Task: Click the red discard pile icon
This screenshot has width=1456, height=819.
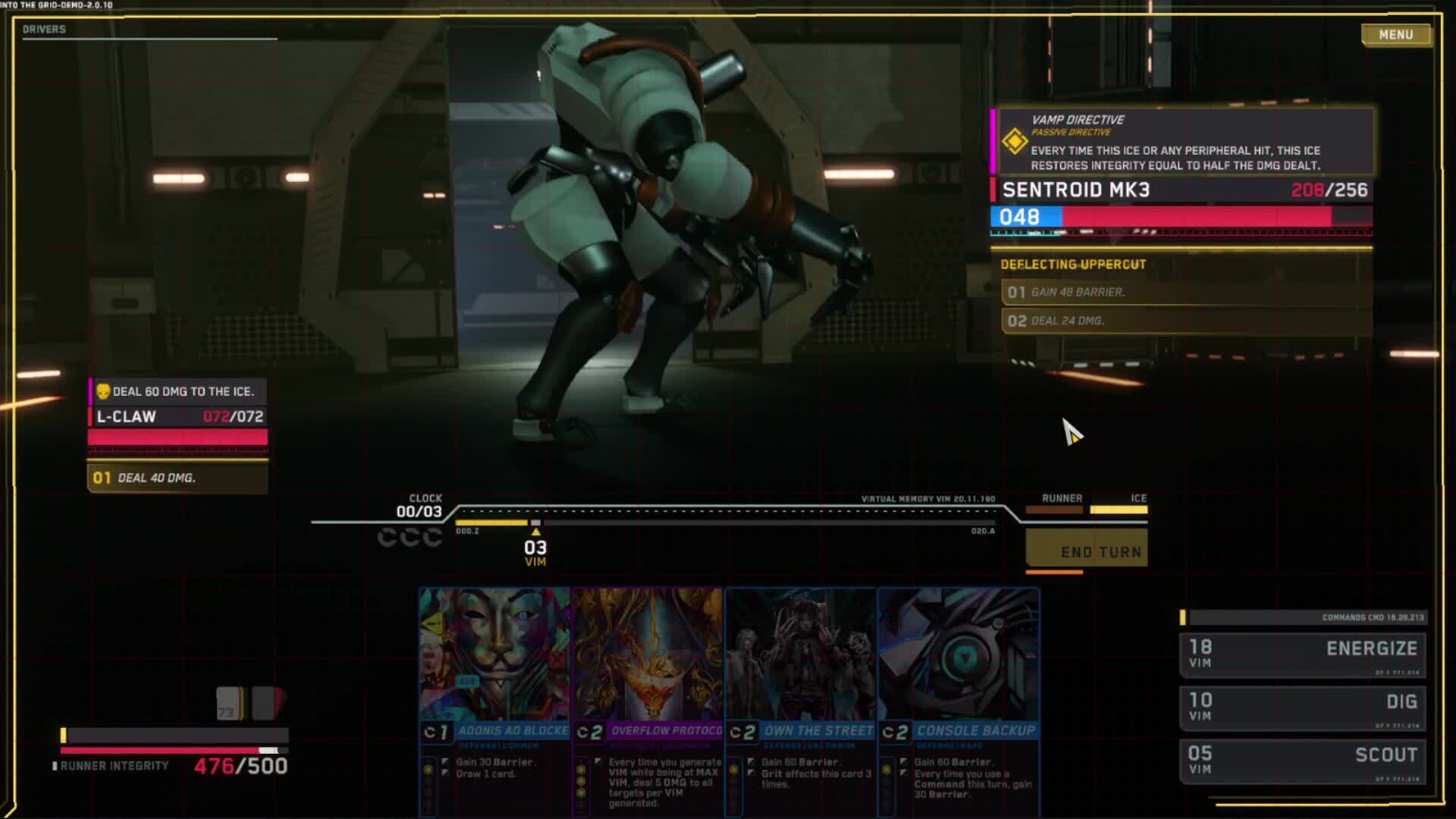Action: (x=266, y=704)
